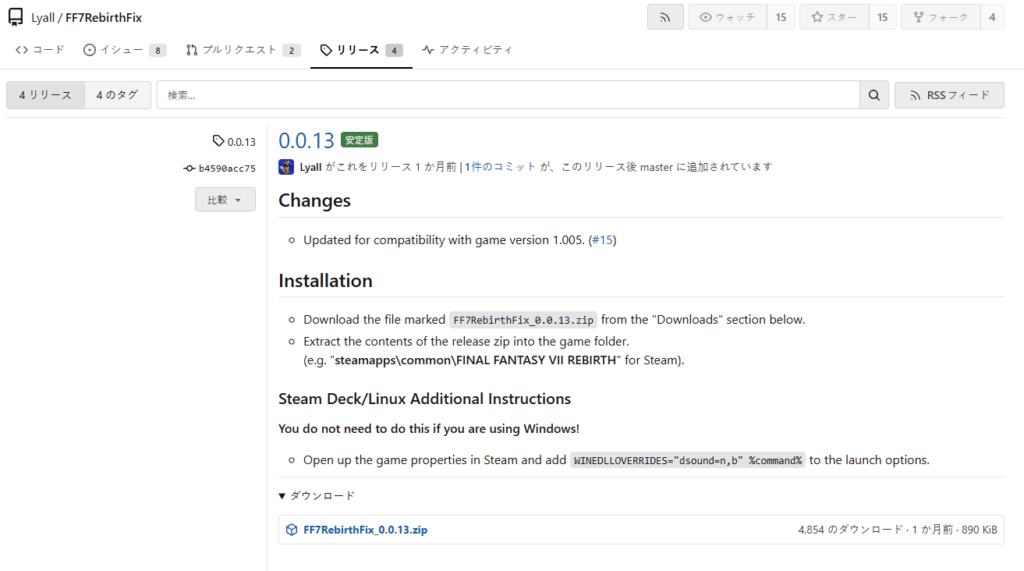Switch to the コード tab
Screen dimensions: 1024x571
click(x=40, y=50)
